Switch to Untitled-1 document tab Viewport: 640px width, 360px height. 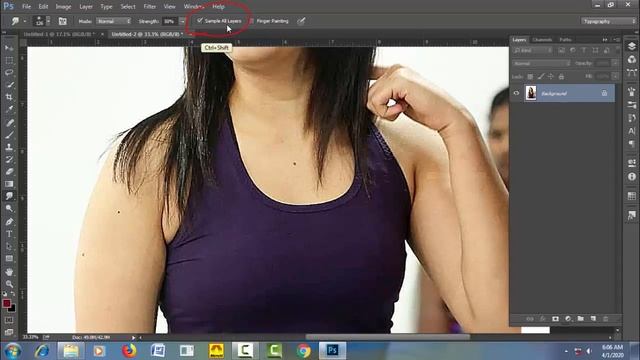coord(59,34)
